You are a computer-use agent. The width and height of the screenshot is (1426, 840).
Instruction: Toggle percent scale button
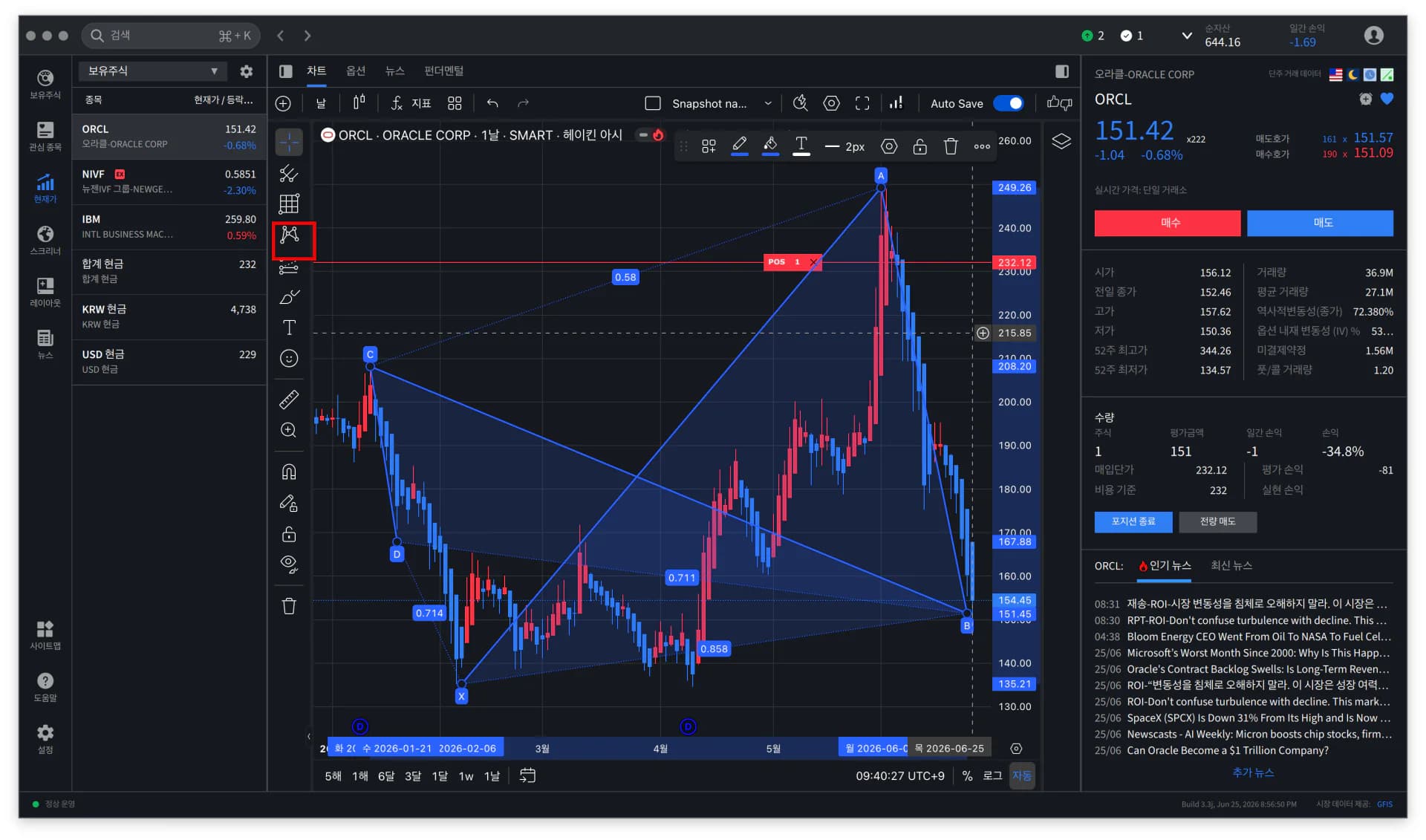point(967,775)
